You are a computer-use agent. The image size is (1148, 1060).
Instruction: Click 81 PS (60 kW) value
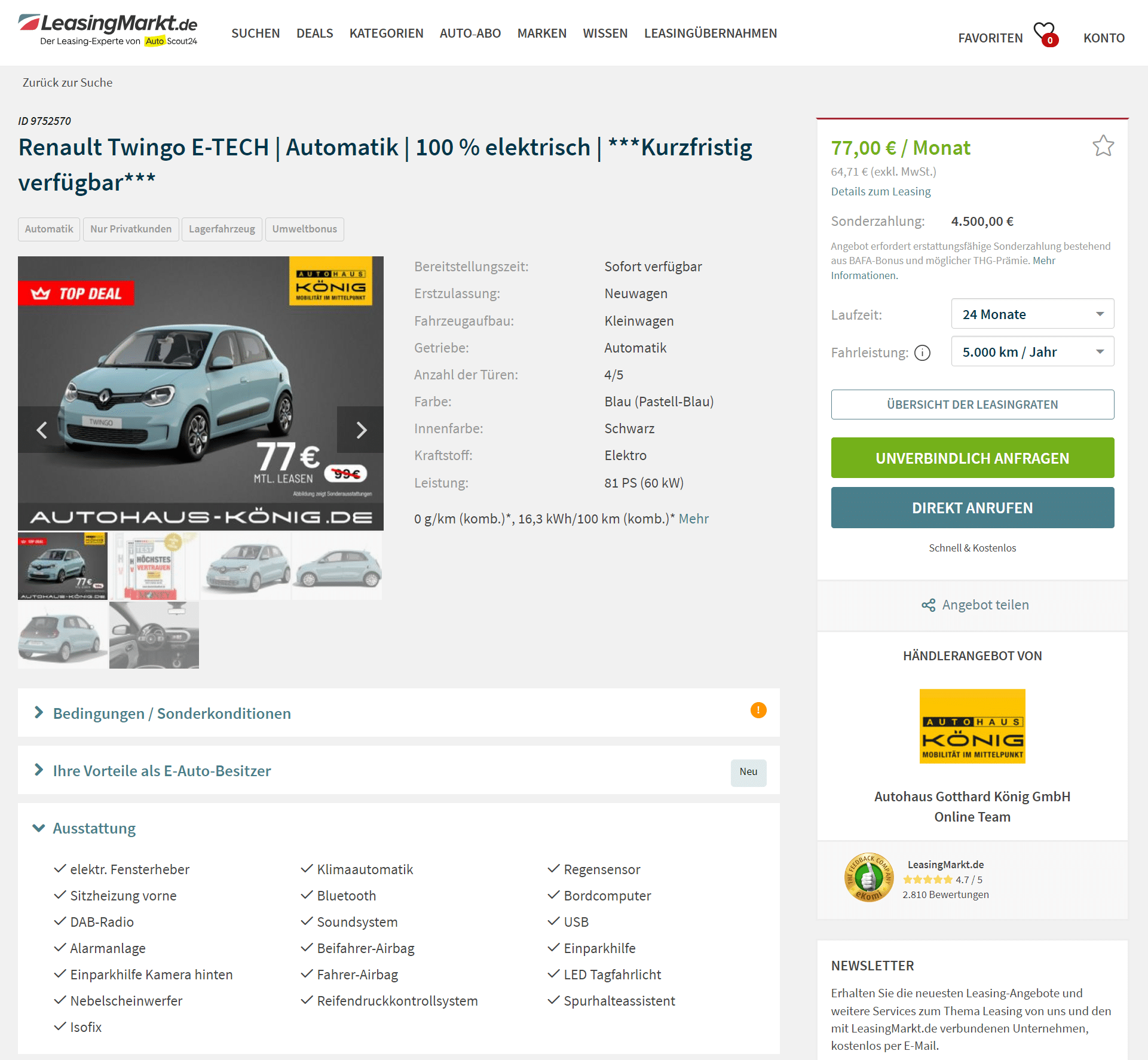coord(644,483)
